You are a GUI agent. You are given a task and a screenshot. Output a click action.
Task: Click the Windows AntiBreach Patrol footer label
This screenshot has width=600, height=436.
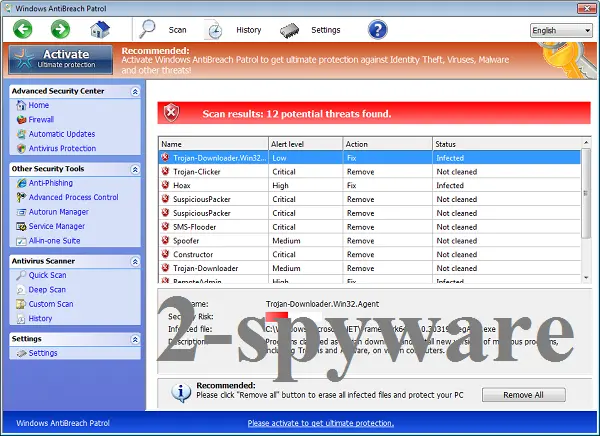pyautogui.click(x=63, y=423)
